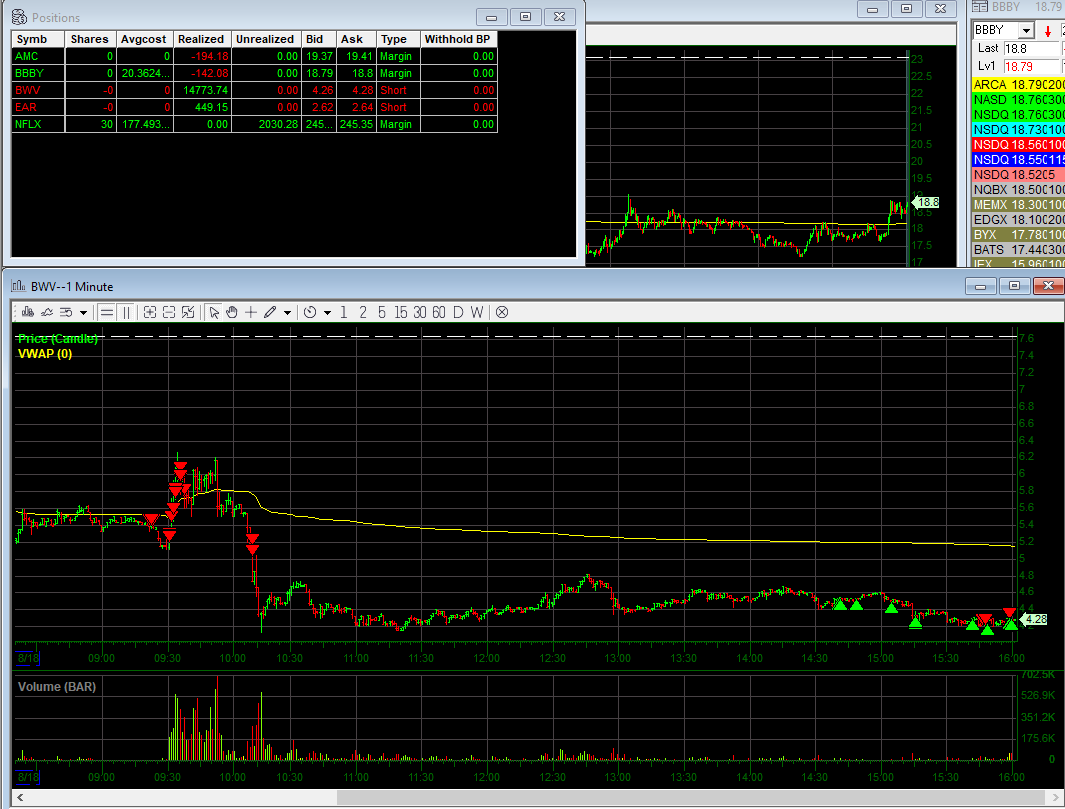Click the VWAP (0) legend label

click(x=45, y=353)
